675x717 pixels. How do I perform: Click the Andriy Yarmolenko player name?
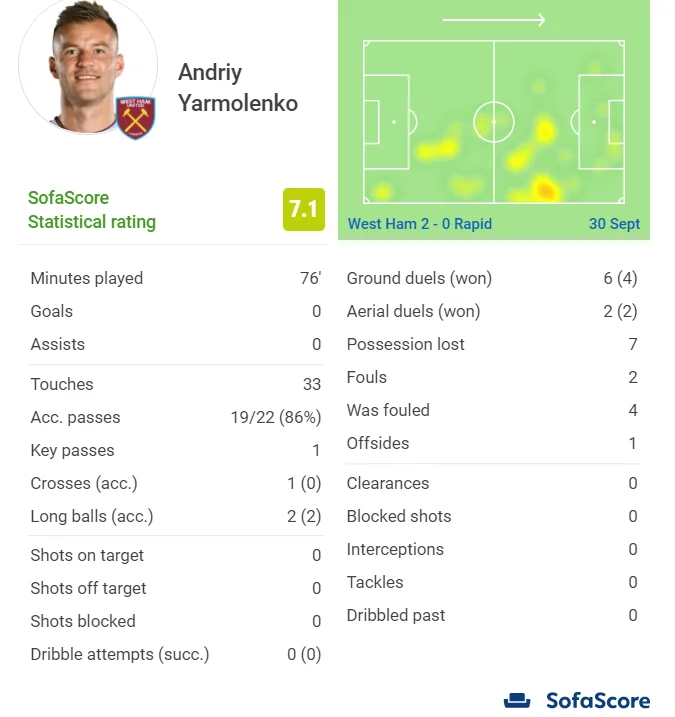coord(238,88)
